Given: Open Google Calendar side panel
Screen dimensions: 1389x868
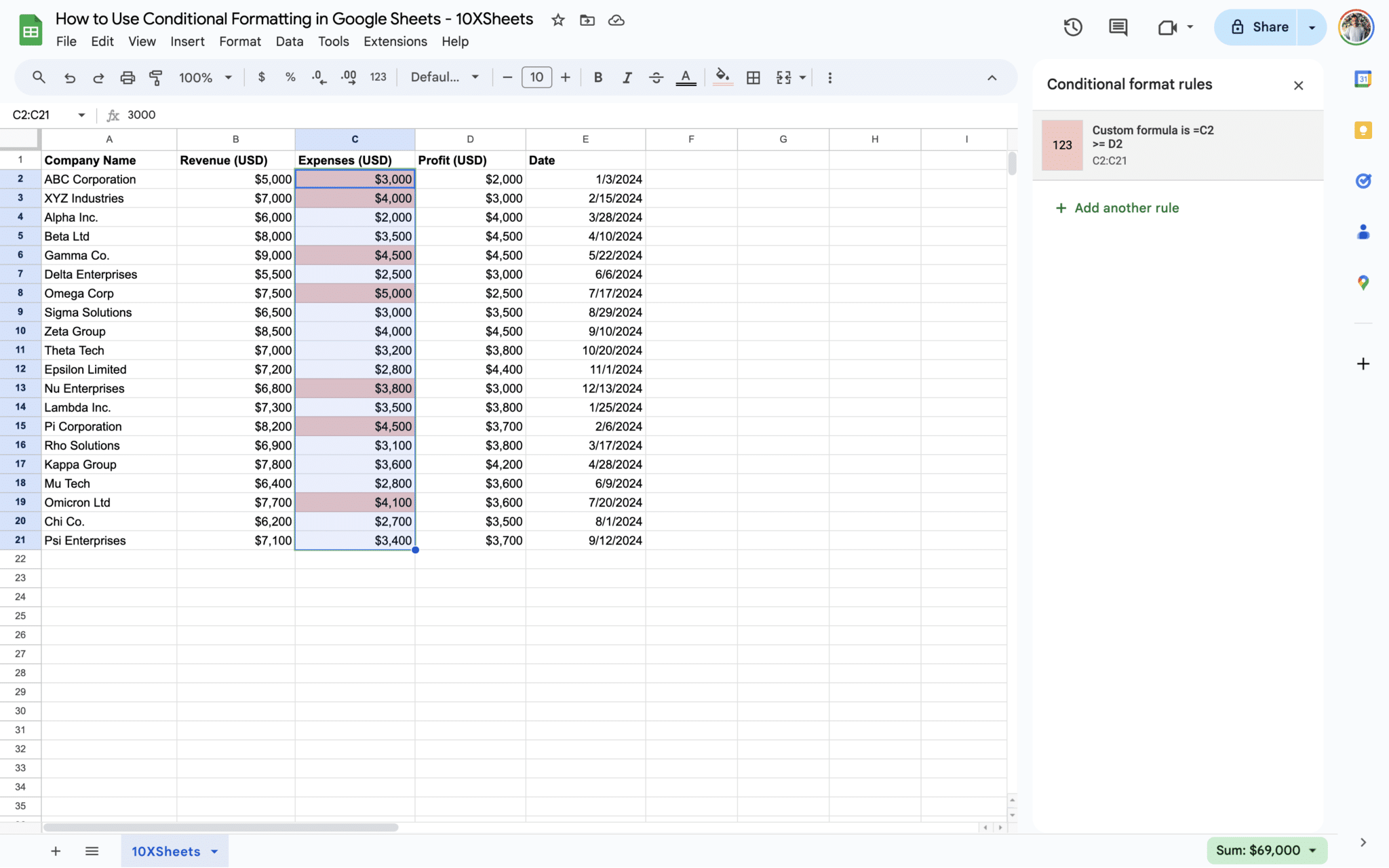Looking at the screenshot, I should point(1363,79).
